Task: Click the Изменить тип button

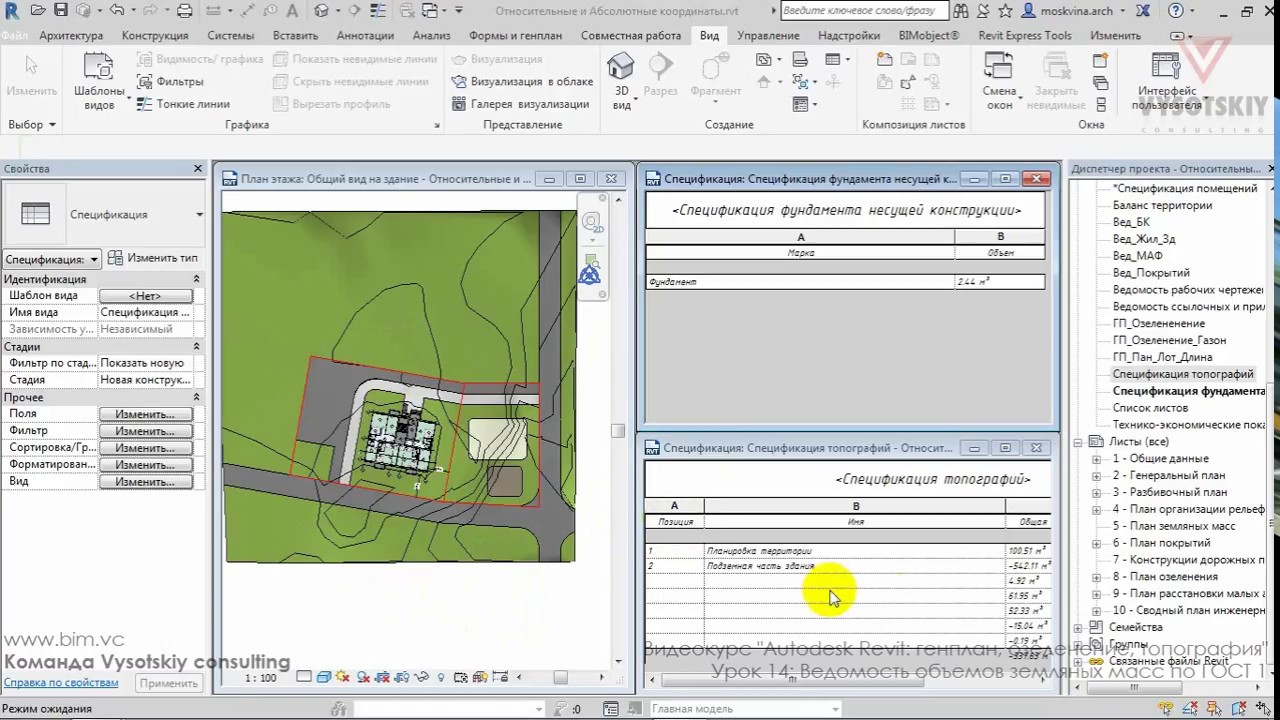Action: coord(153,258)
